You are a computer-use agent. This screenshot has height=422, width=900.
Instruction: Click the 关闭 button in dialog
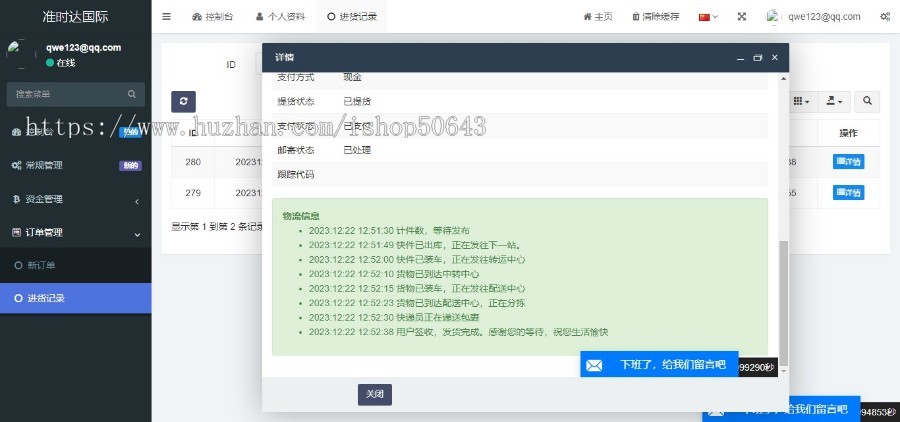click(375, 394)
